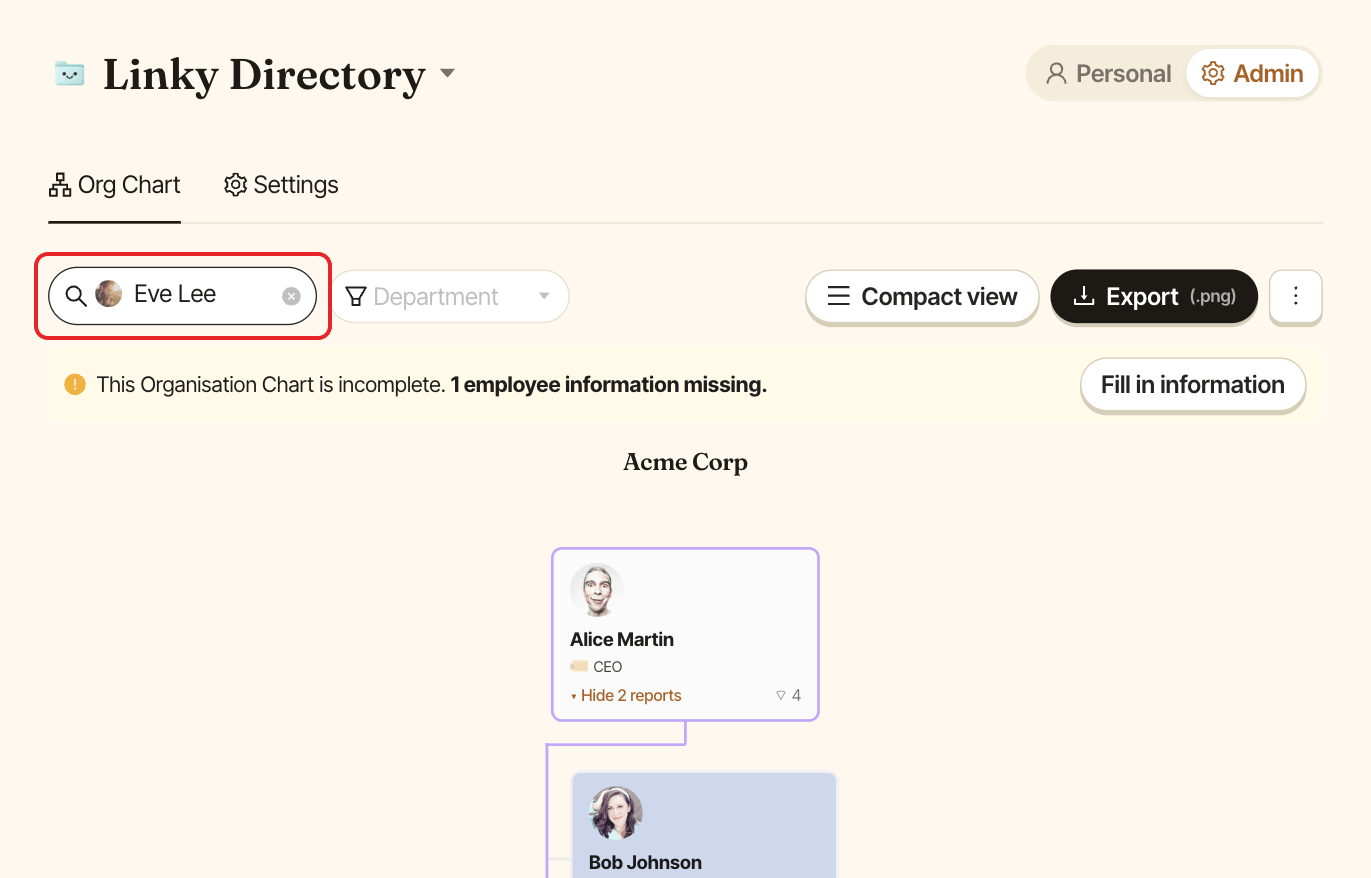Image resolution: width=1371 pixels, height=878 pixels.
Task: Click the Linky Directory folder mascot icon
Action: point(70,73)
